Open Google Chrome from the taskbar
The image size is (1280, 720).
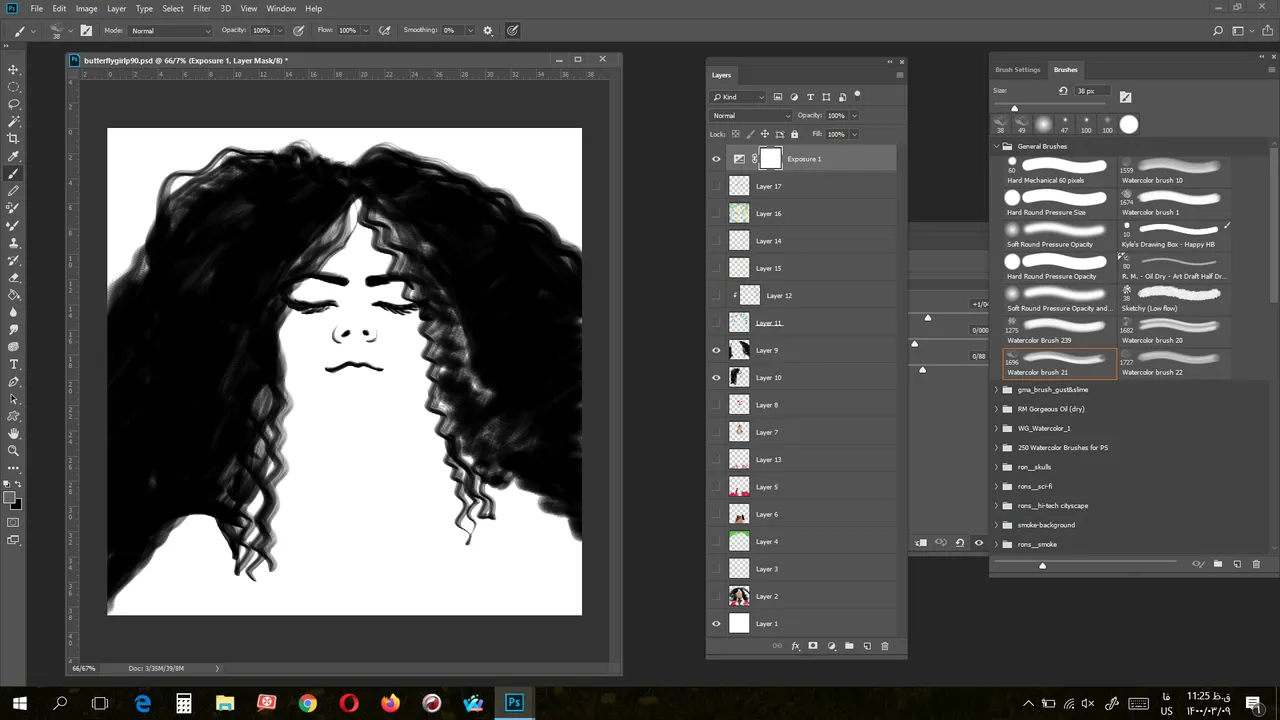pyautogui.click(x=307, y=703)
